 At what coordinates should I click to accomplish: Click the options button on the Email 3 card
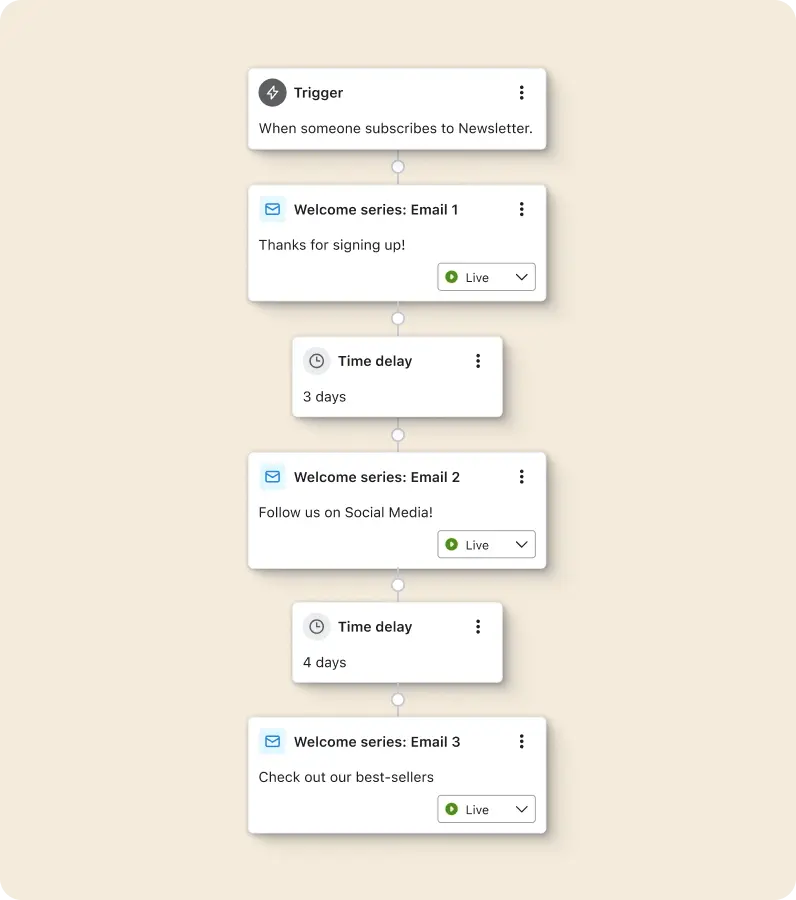click(x=521, y=741)
